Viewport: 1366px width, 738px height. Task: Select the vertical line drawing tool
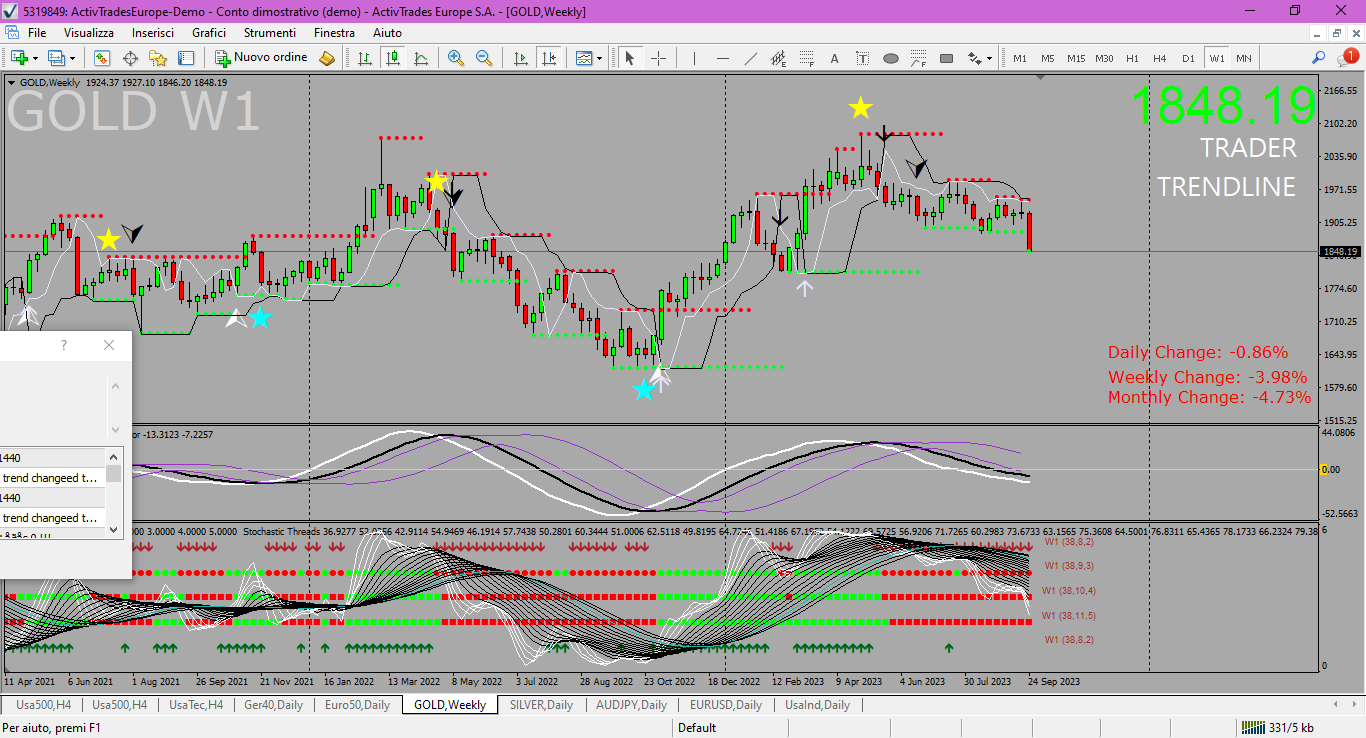694,58
